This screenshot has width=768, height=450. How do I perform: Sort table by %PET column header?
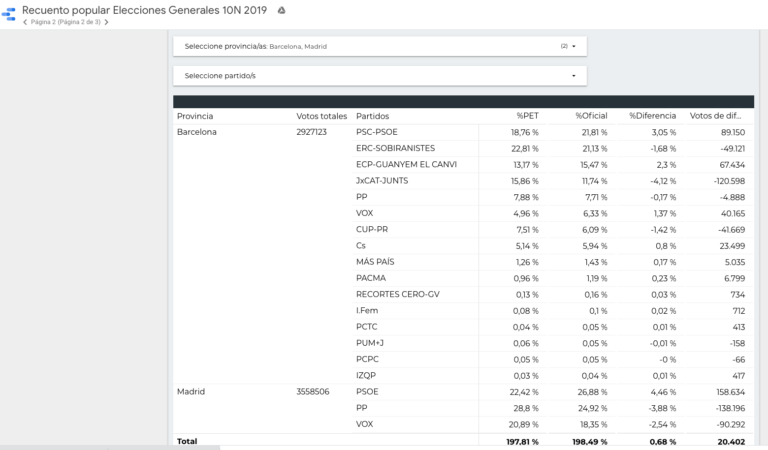527,116
